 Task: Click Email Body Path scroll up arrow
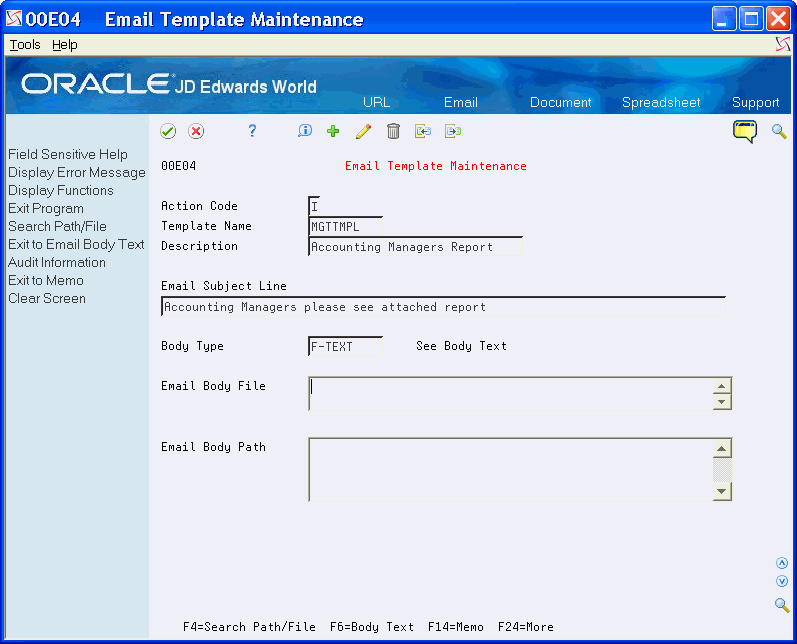click(722, 448)
